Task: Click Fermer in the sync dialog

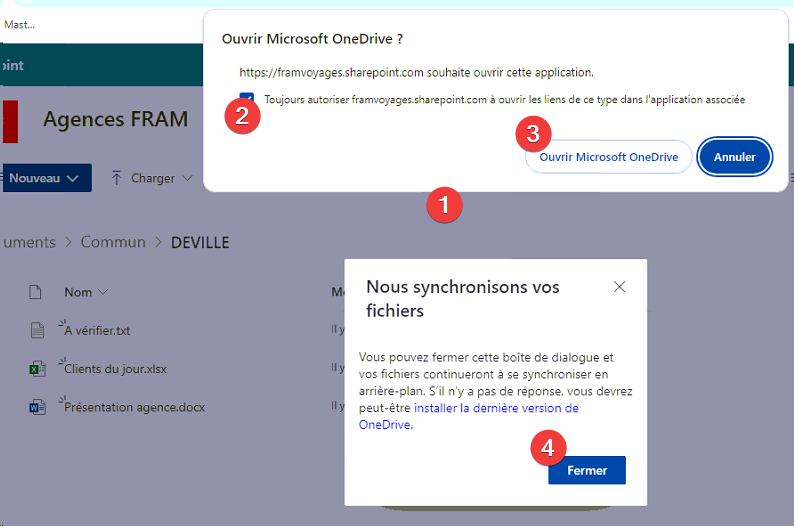Action: pos(586,470)
